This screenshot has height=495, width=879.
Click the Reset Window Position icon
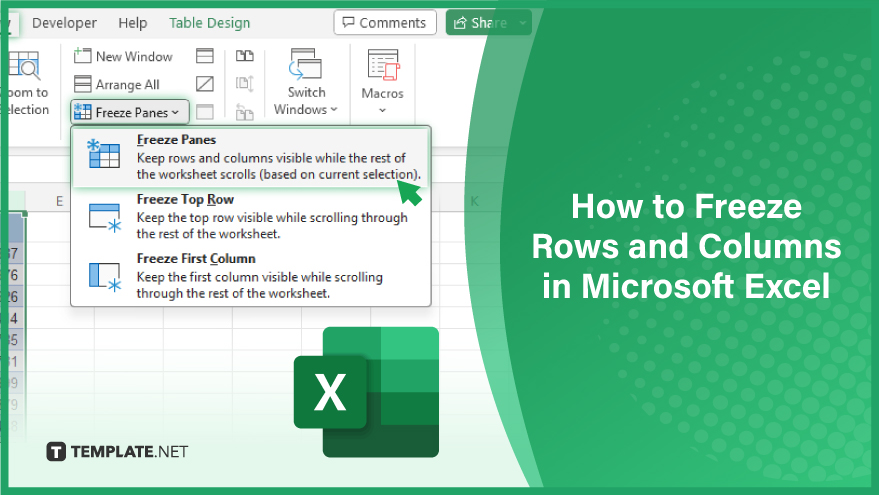click(x=244, y=112)
